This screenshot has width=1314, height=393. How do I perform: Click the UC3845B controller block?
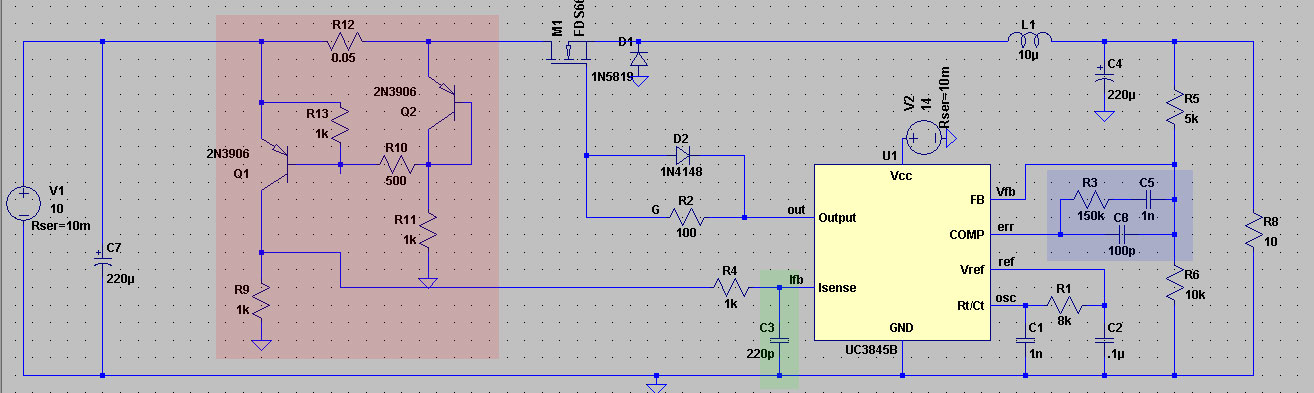[902, 252]
